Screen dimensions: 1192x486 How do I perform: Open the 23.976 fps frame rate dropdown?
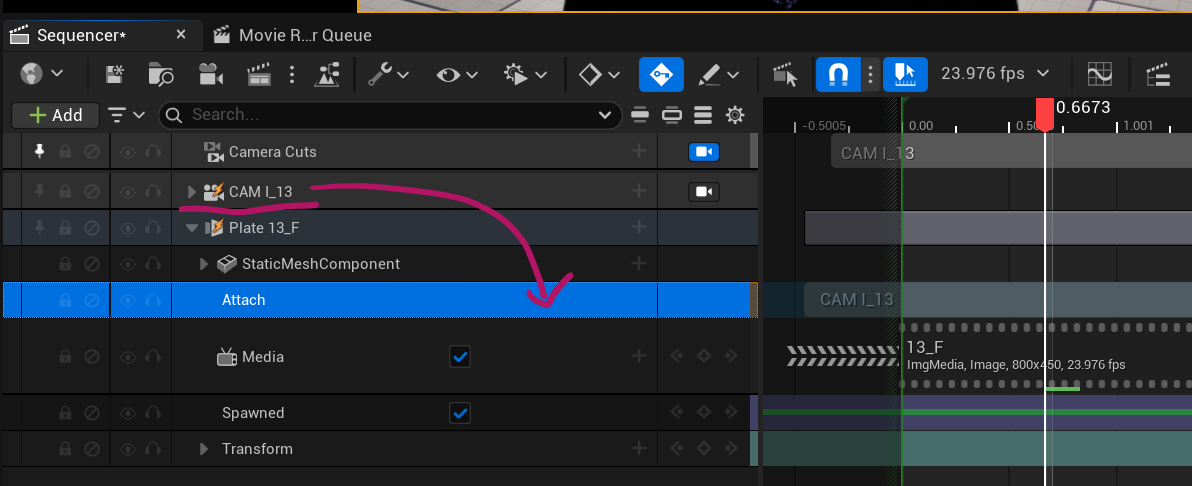[x=995, y=74]
